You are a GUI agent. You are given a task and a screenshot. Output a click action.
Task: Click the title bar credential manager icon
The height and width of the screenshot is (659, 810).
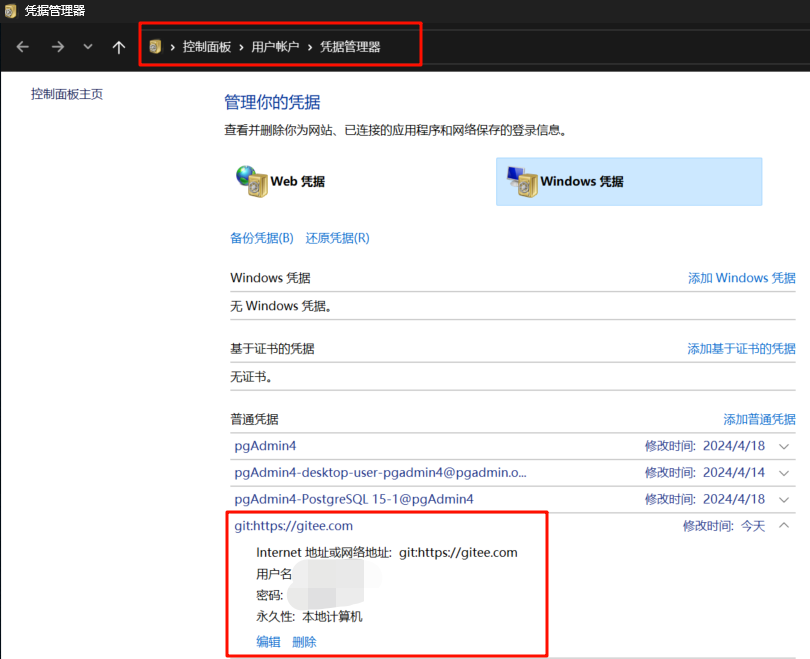(x=10, y=11)
